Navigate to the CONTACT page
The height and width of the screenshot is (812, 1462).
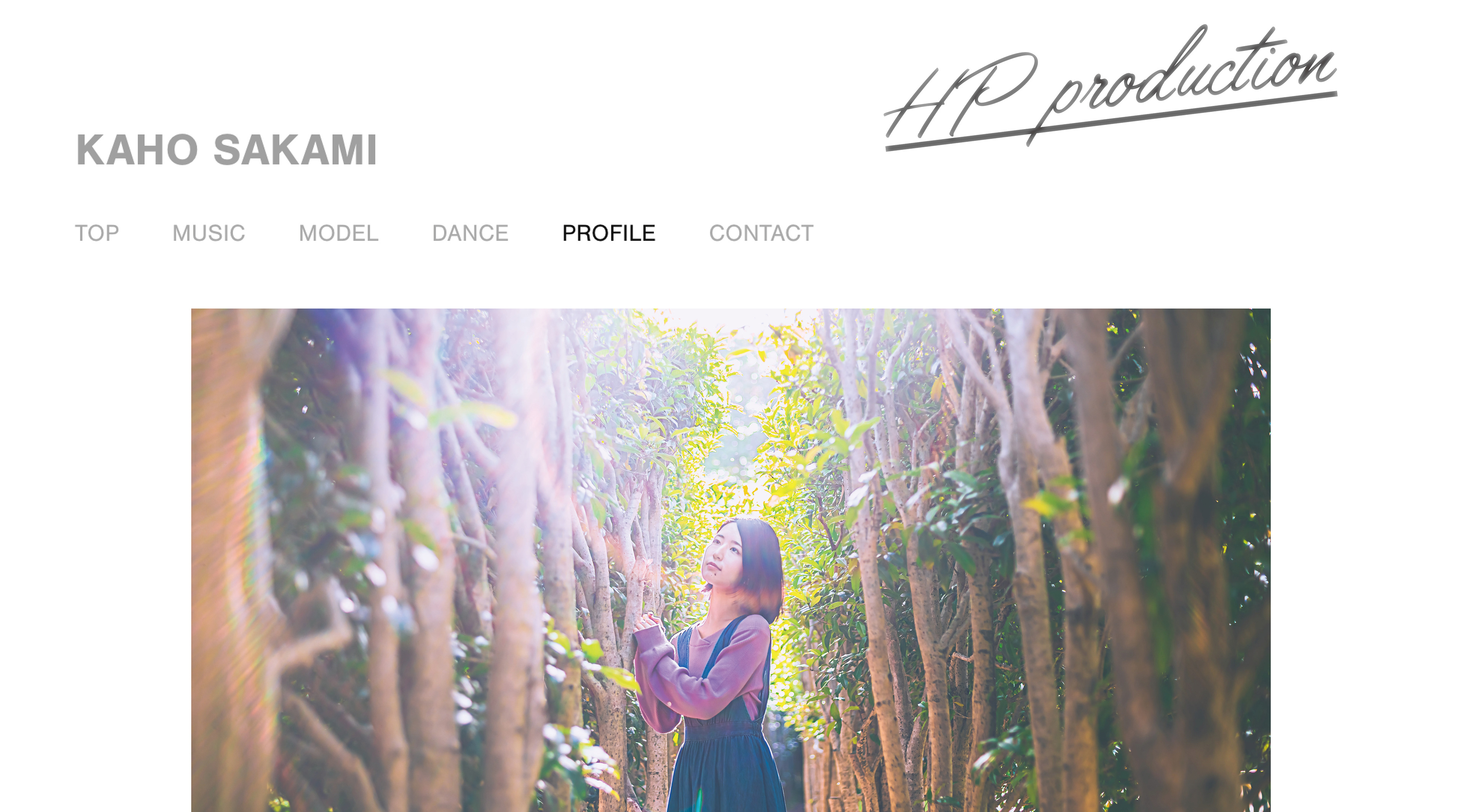pyautogui.click(x=761, y=233)
